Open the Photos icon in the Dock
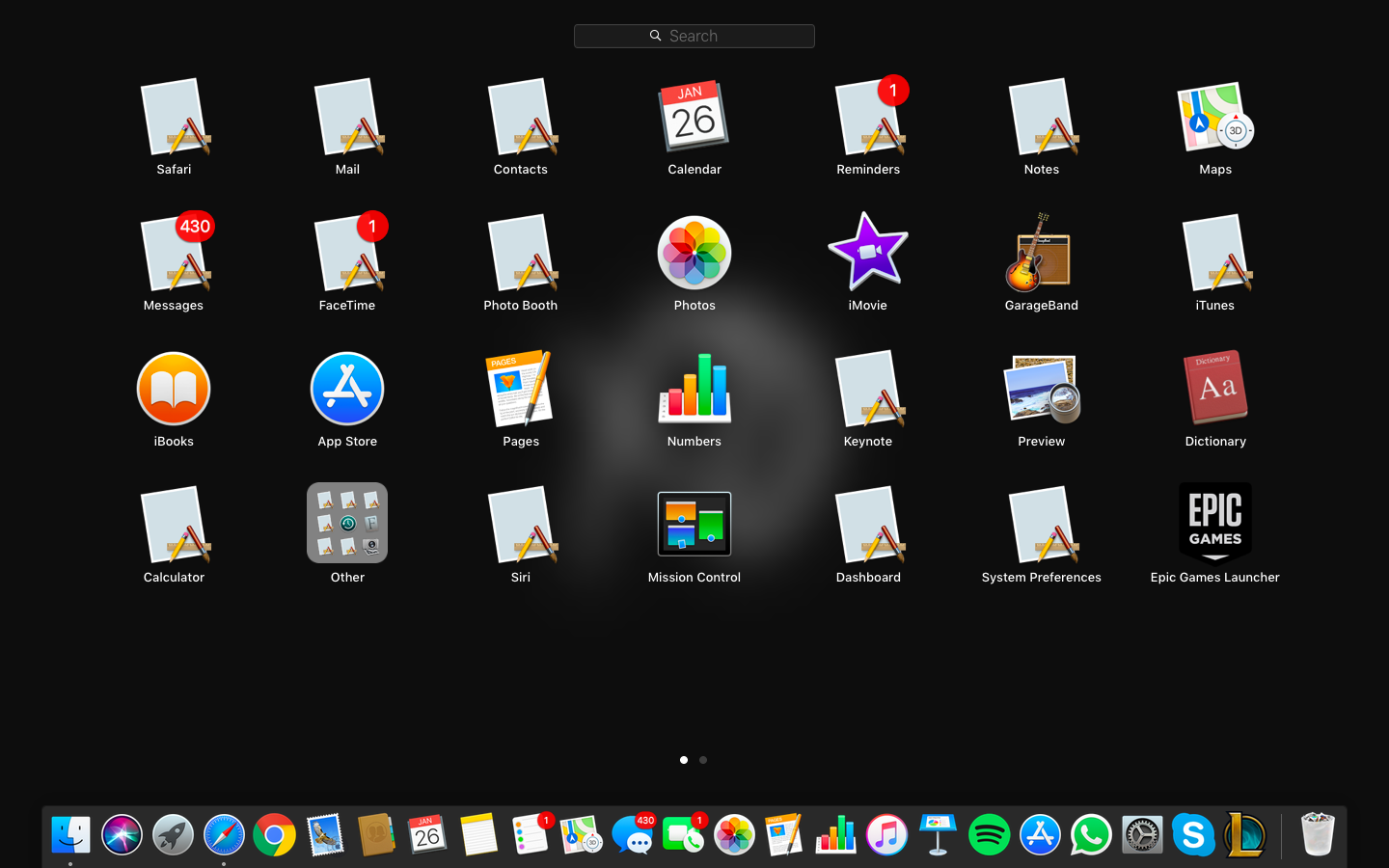 tap(734, 835)
